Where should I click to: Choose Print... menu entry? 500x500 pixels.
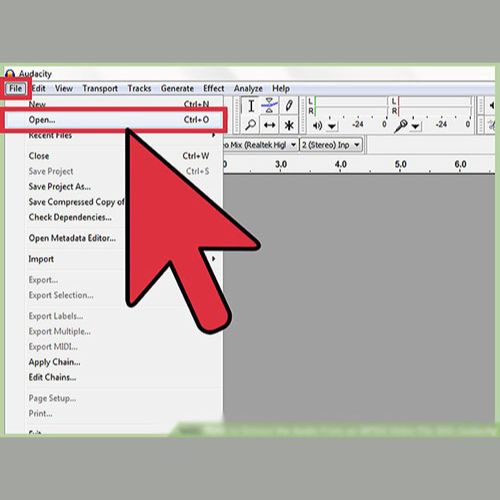[x=114, y=413]
